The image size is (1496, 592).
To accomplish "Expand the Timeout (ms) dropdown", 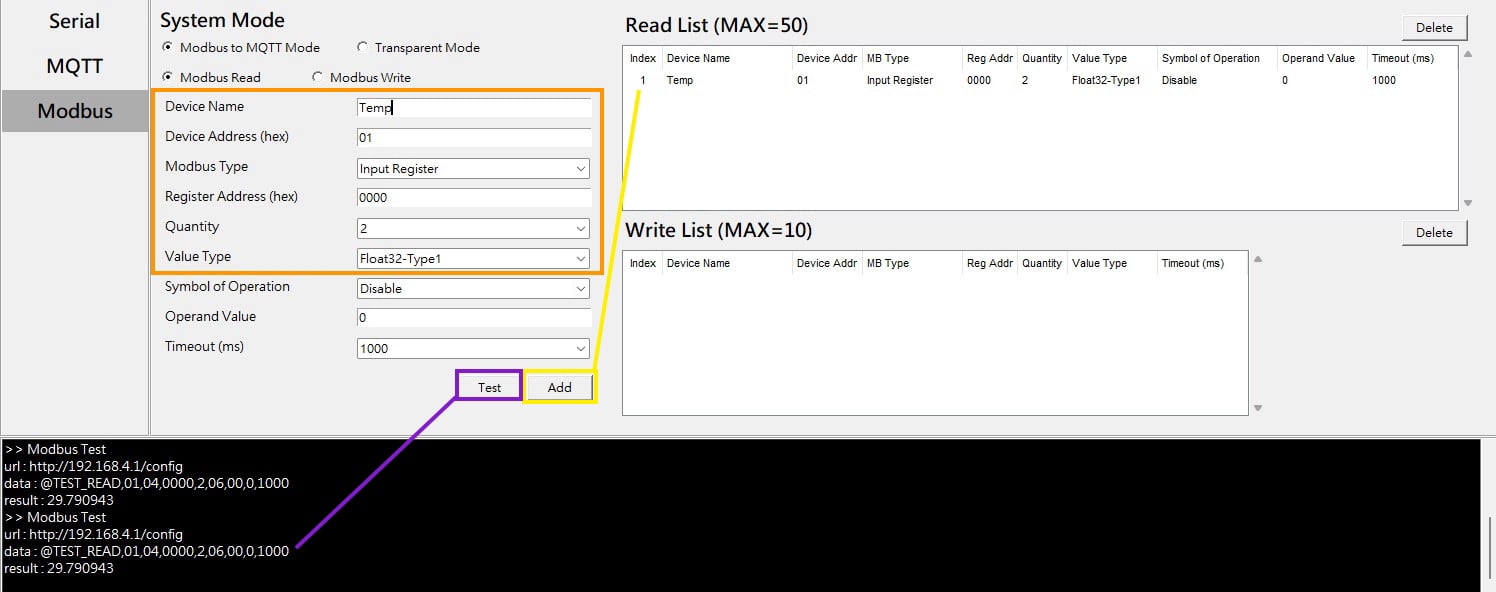I will click(x=473, y=349).
